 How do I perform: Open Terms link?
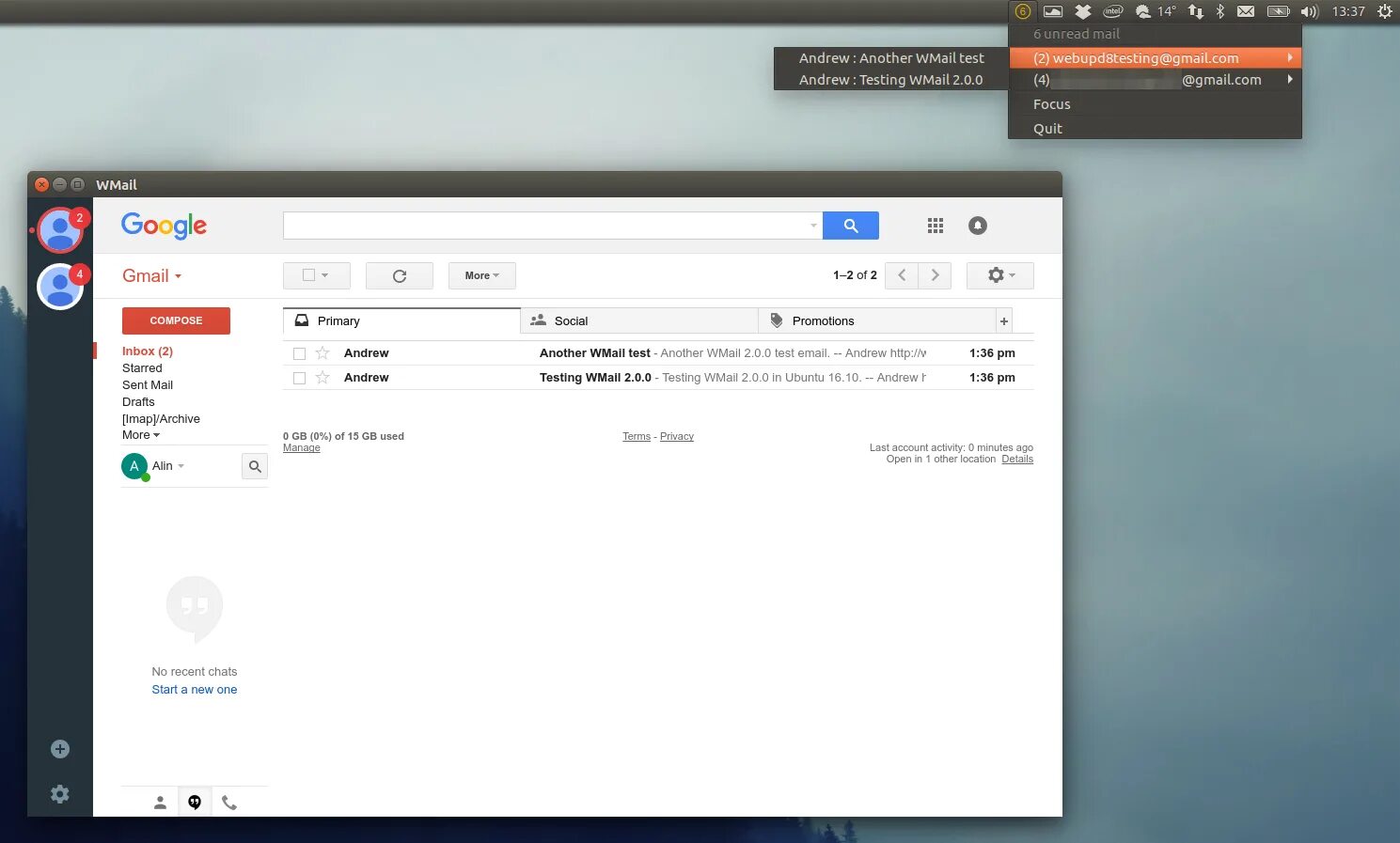[x=637, y=437]
